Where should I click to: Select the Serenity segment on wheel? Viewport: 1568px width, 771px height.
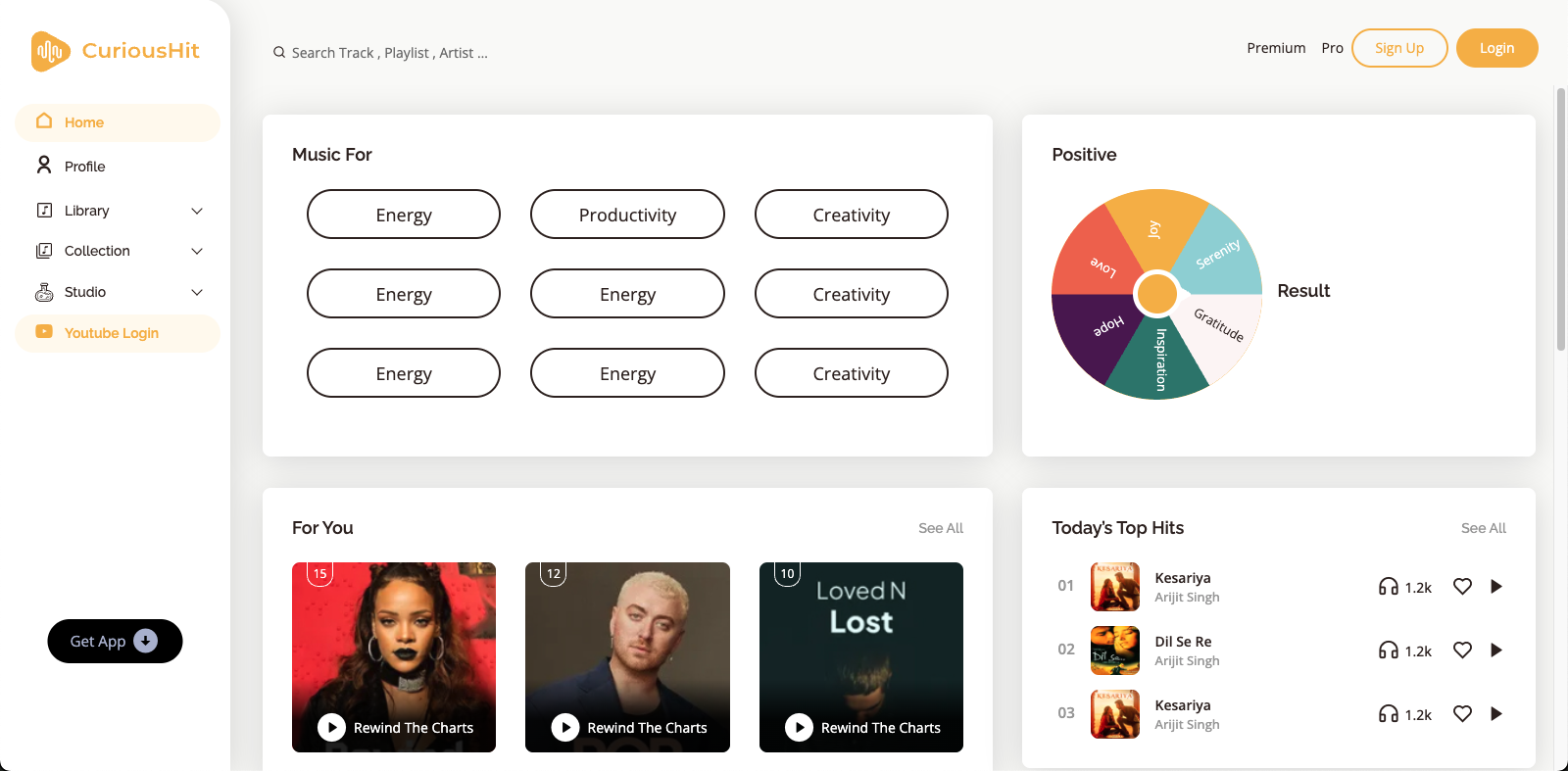tap(1217, 253)
